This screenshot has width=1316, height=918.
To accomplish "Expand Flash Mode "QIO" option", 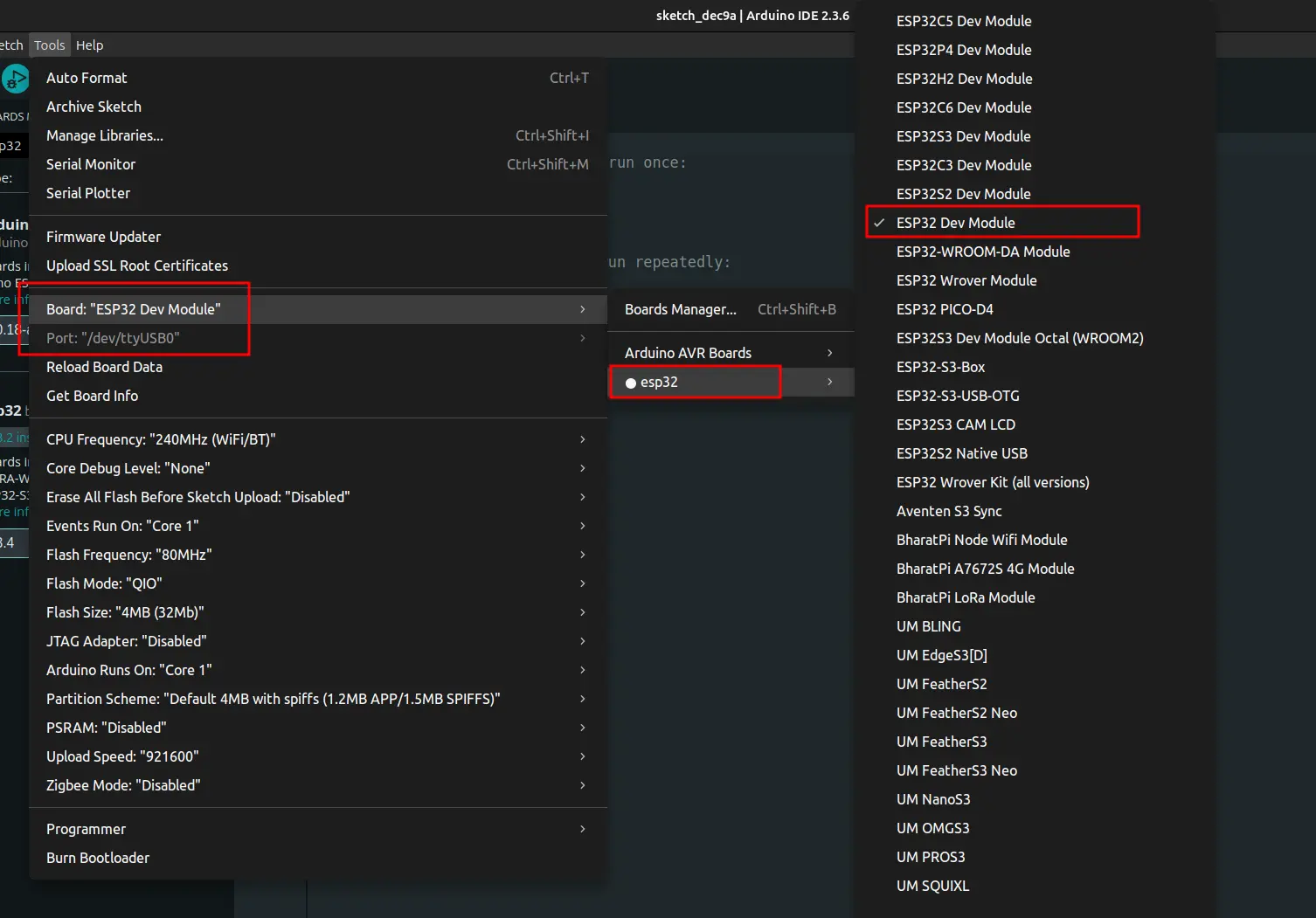I will 318,583.
